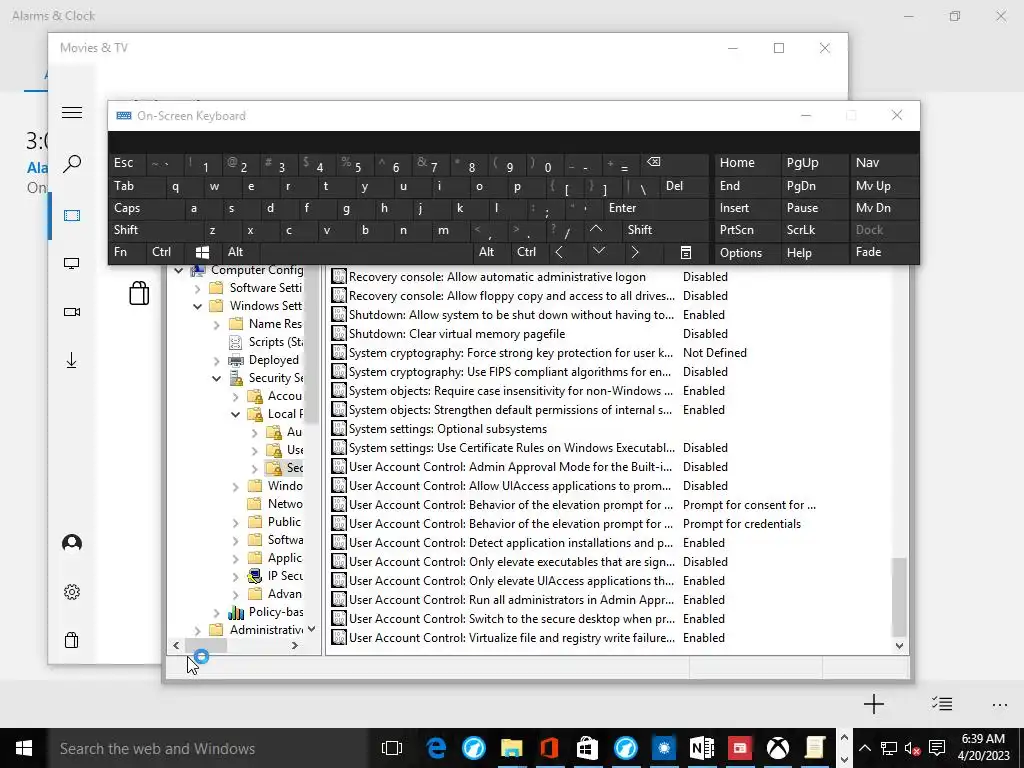Expand the Software Settings tree node
Screen dimensions: 1024x768
198,288
